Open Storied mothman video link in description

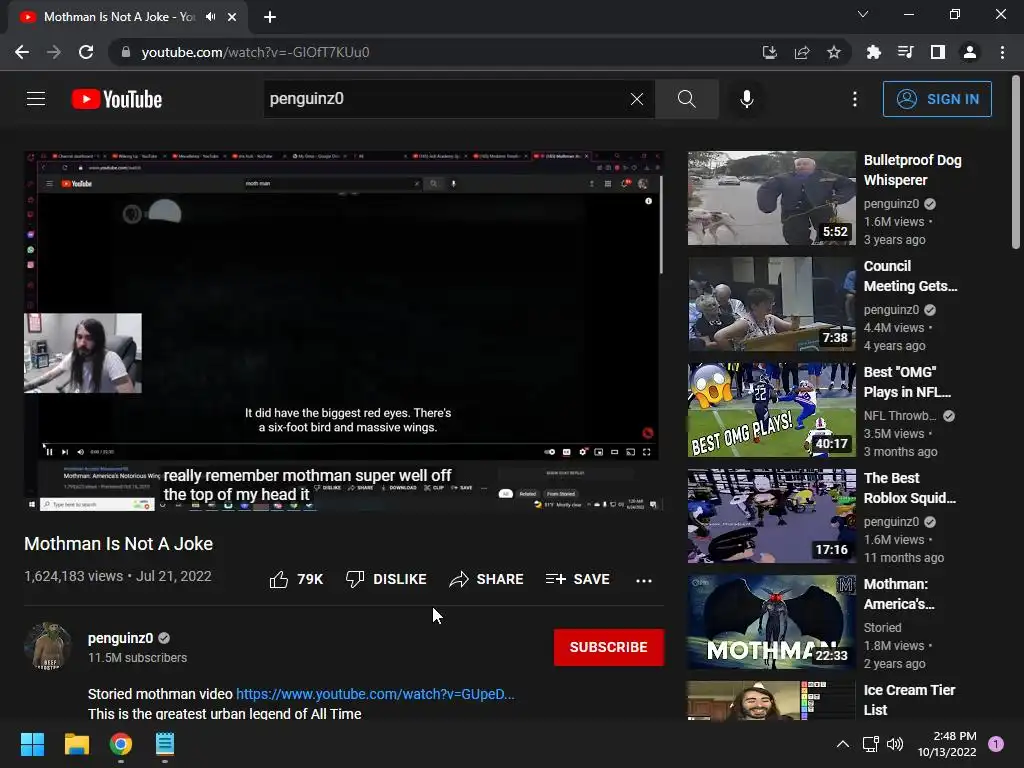(375, 694)
